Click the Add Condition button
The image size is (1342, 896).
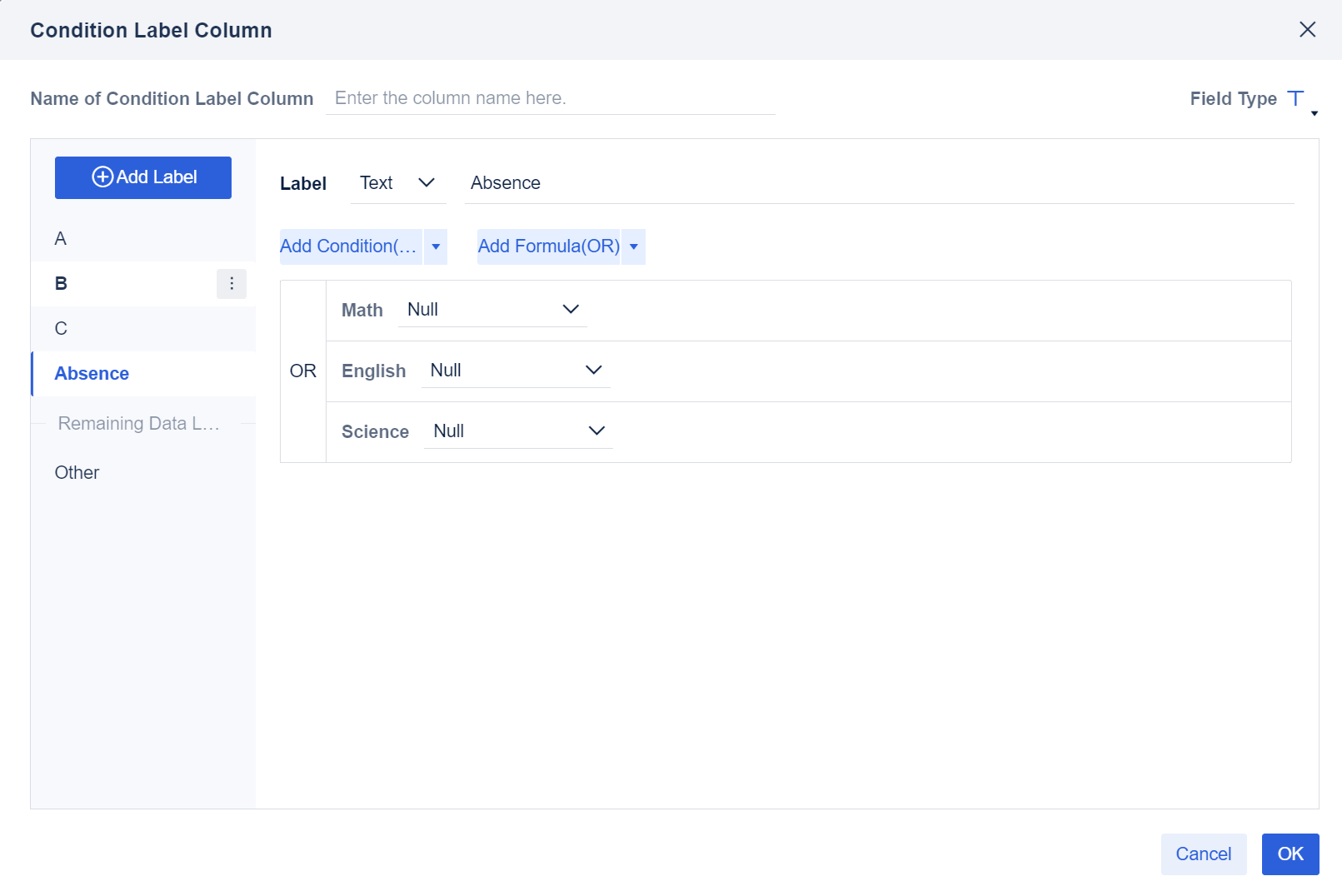click(x=350, y=246)
